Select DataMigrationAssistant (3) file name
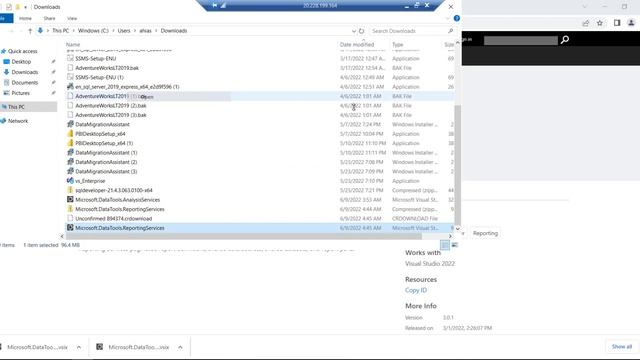This screenshot has height=360, width=640. [x=106, y=171]
